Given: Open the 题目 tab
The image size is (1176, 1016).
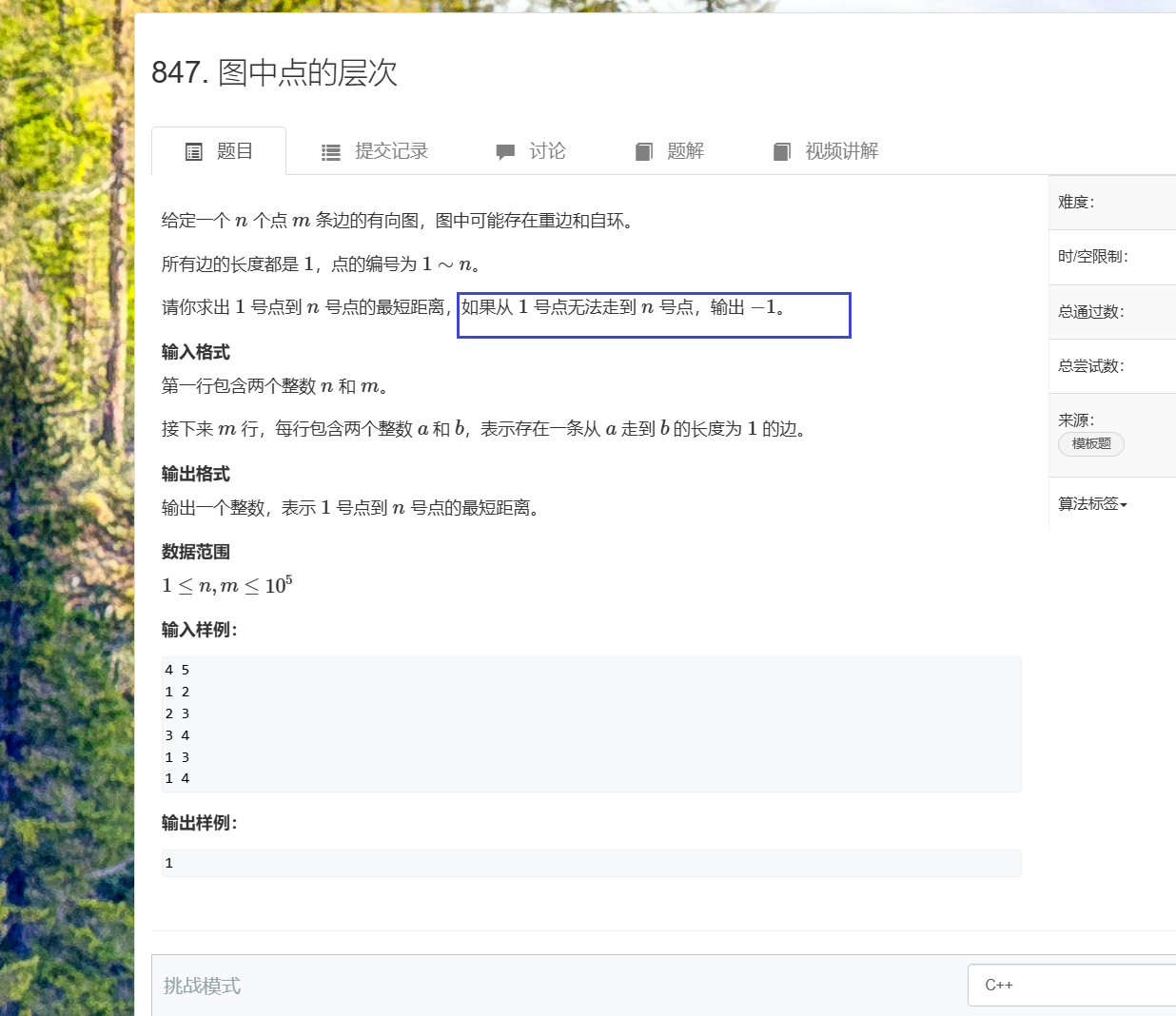Looking at the screenshot, I should click(x=219, y=151).
